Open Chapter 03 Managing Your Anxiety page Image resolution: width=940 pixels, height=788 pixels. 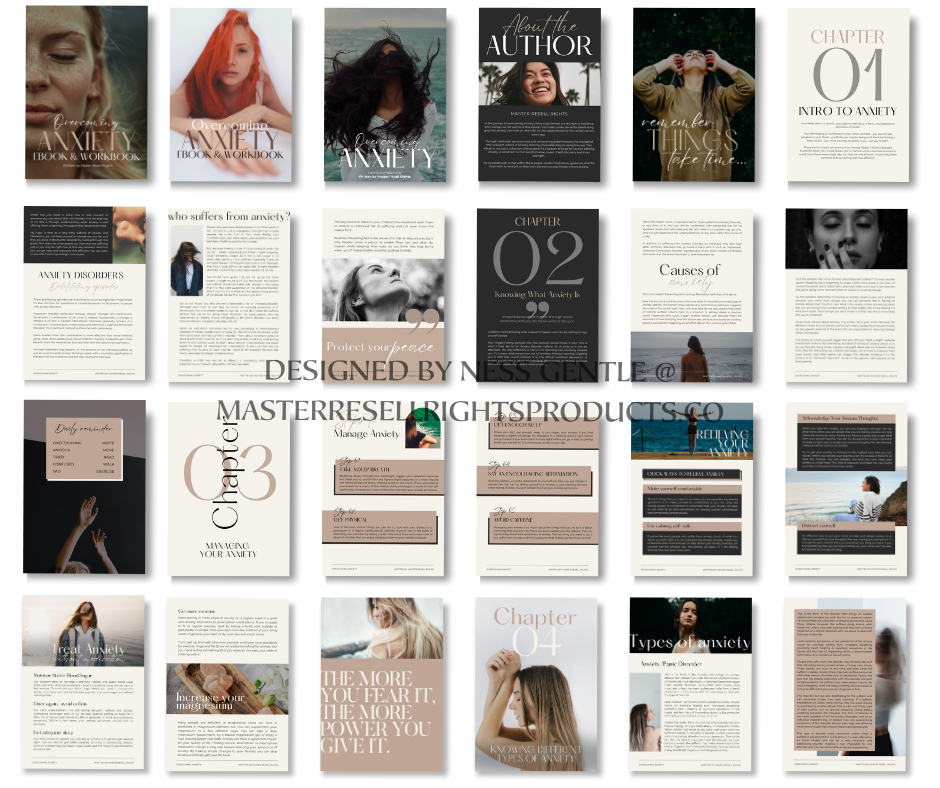point(232,488)
